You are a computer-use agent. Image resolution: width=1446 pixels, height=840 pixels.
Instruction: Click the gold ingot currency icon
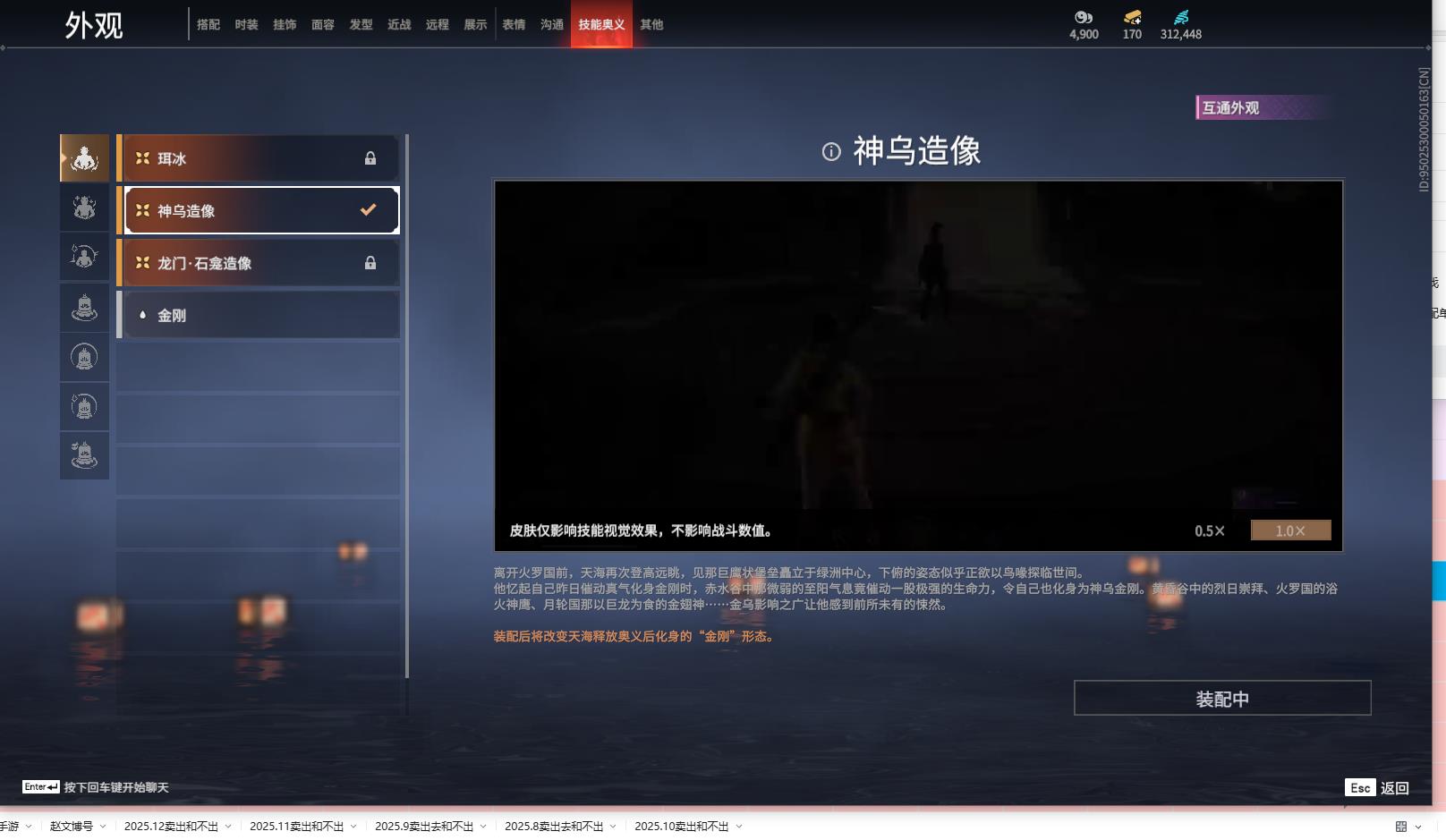tap(1133, 17)
